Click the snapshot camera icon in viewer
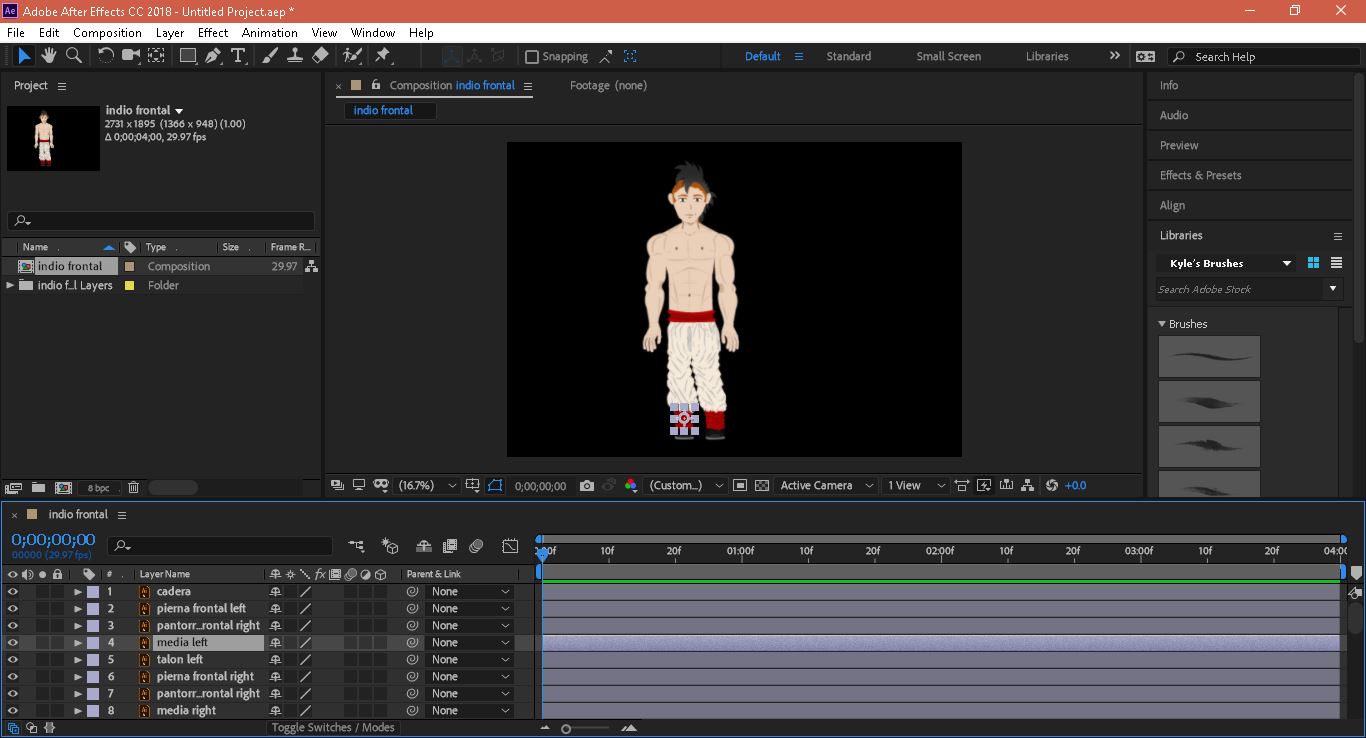The width and height of the screenshot is (1366, 738). (x=587, y=486)
